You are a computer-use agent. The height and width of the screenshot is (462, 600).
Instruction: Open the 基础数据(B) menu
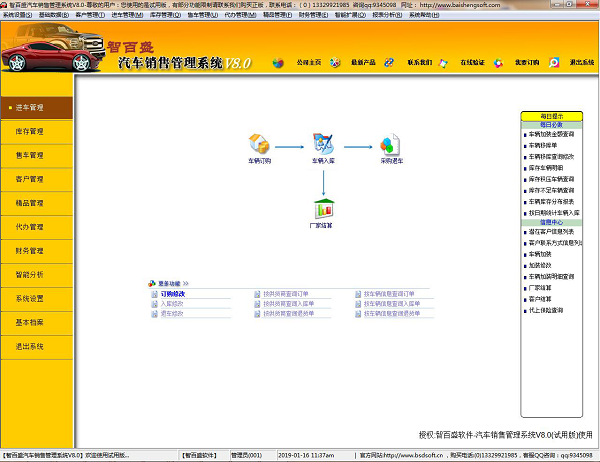click(54, 15)
